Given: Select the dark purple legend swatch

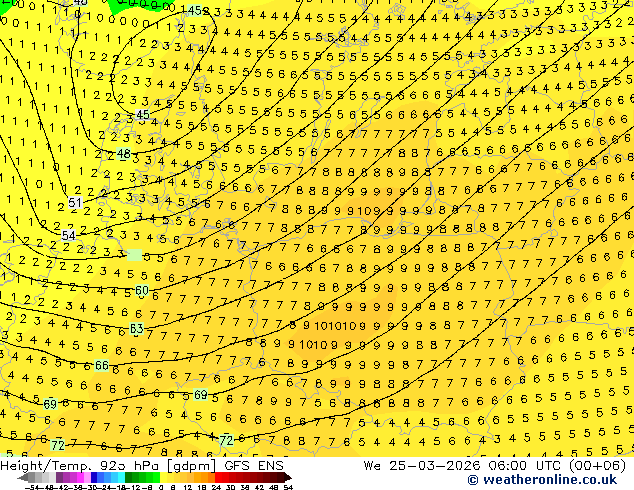Looking at the screenshot, I should coord(59,478).
